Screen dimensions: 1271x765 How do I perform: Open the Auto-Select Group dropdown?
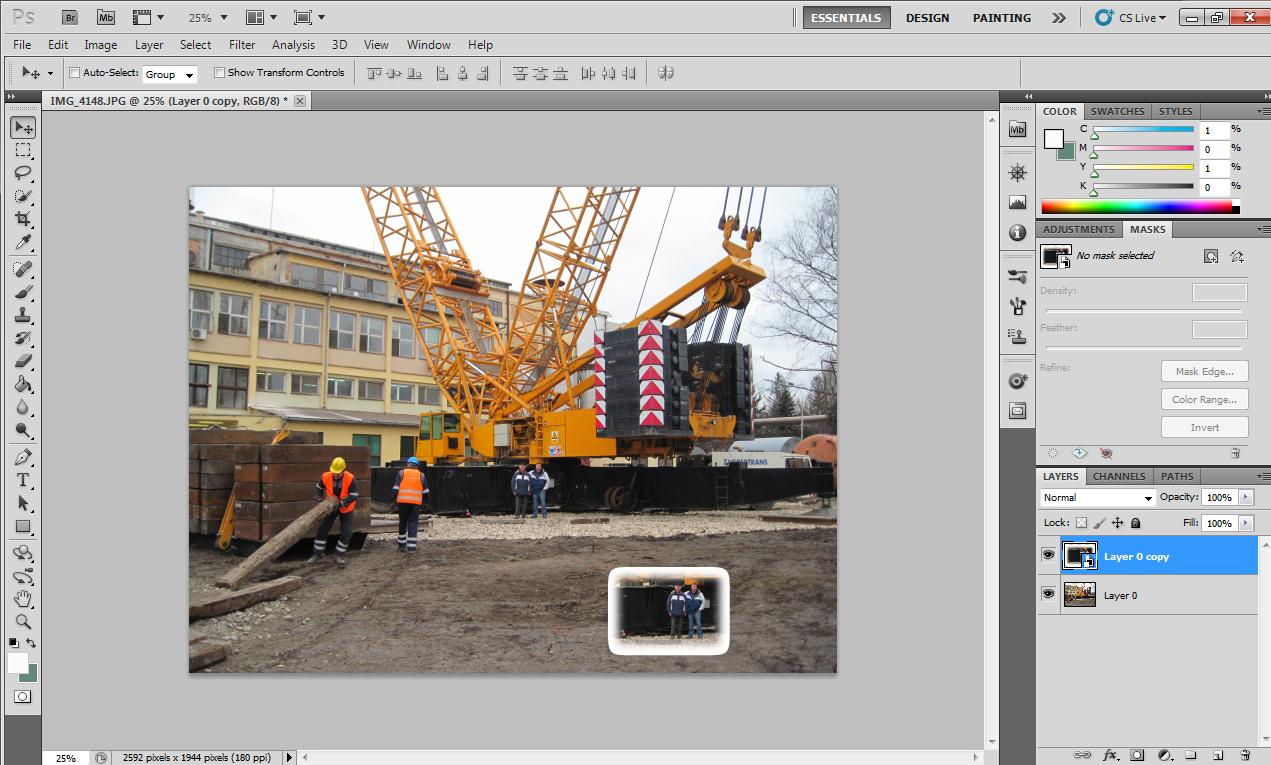tap(170, 74)
